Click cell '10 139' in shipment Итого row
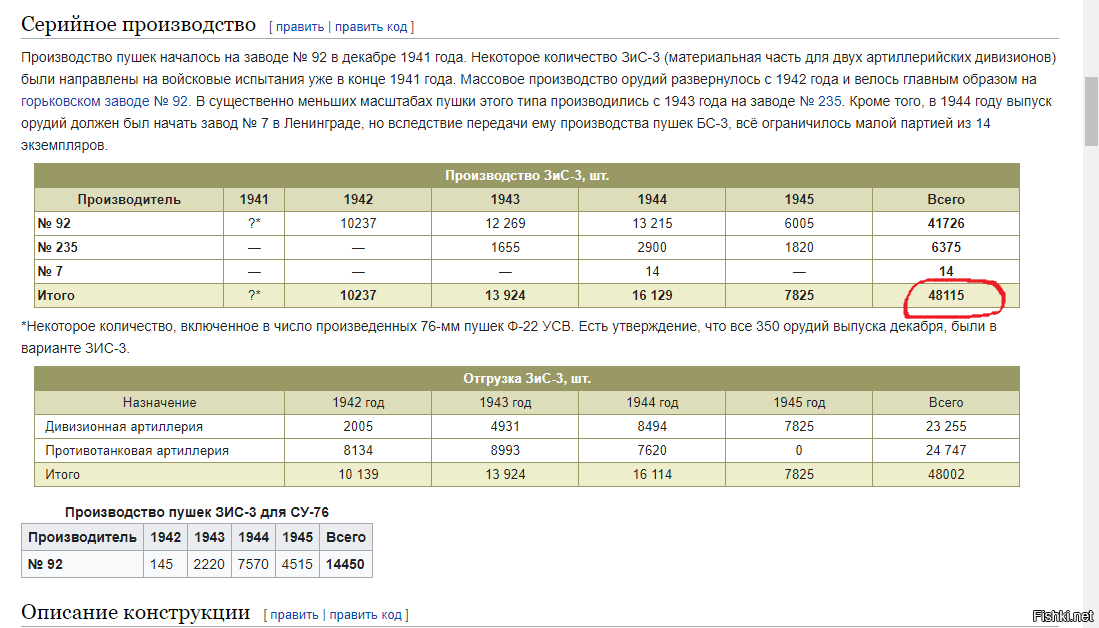This screenshot has width=1099, height=628. pyautogui.click(x=358, y=475)
